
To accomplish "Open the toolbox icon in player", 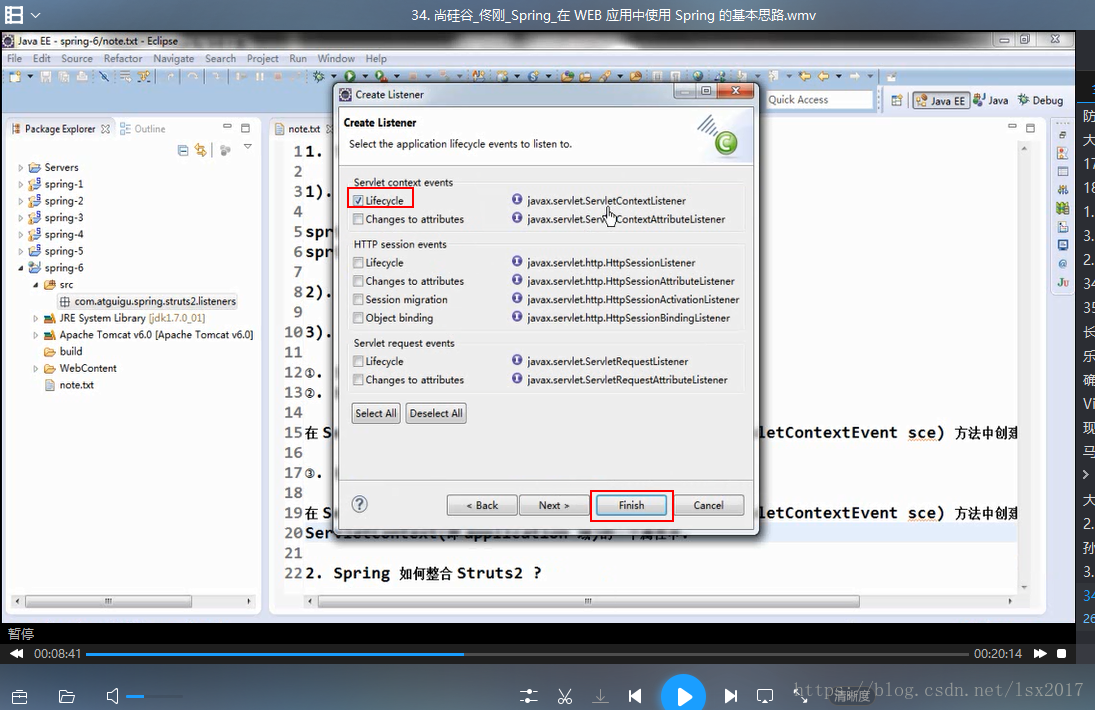I will coord(20,696).
